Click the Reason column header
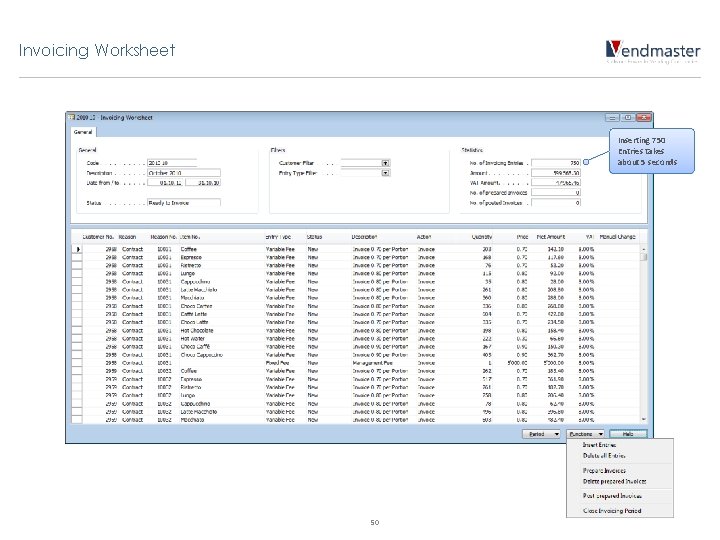Image resolution: width=720 pixels, height=540 pixels. coord(127,237)
